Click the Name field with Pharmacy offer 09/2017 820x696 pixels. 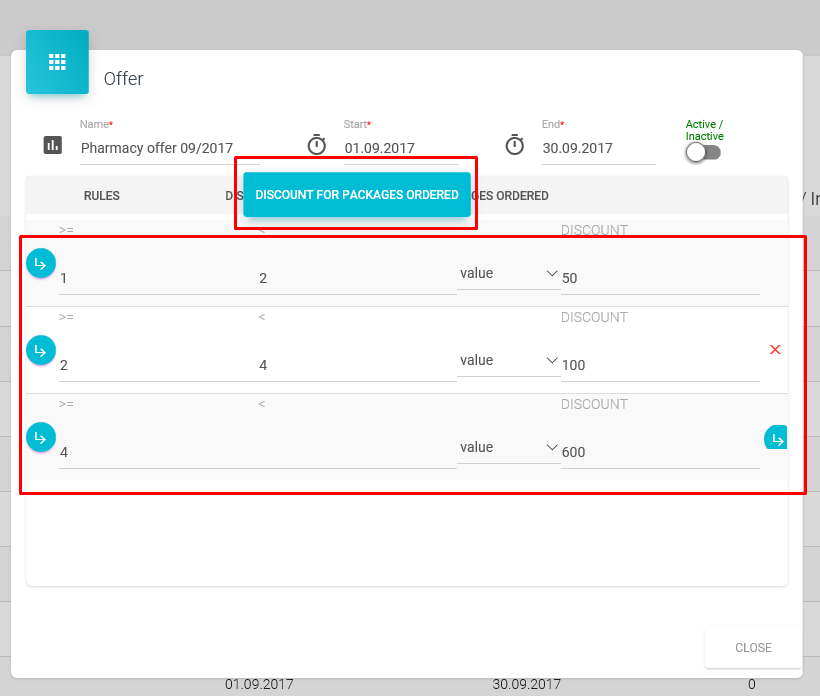(170, 148)
